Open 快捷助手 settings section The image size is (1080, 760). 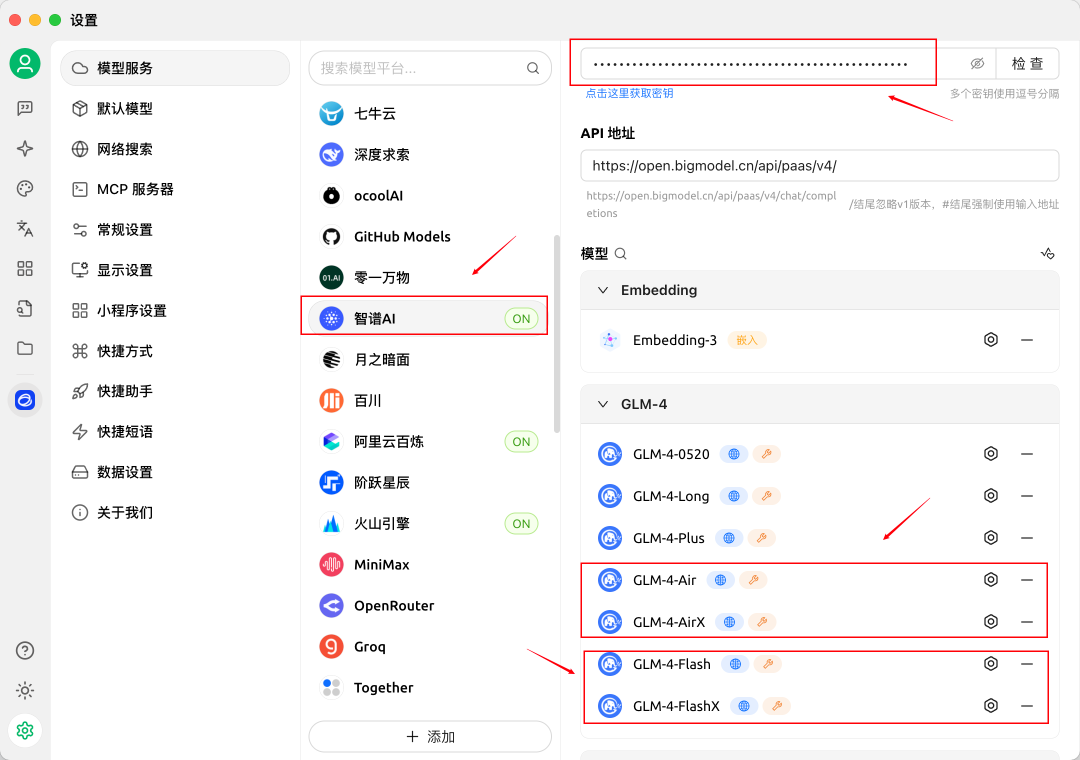pyautogui.click(x=175, y=391)
